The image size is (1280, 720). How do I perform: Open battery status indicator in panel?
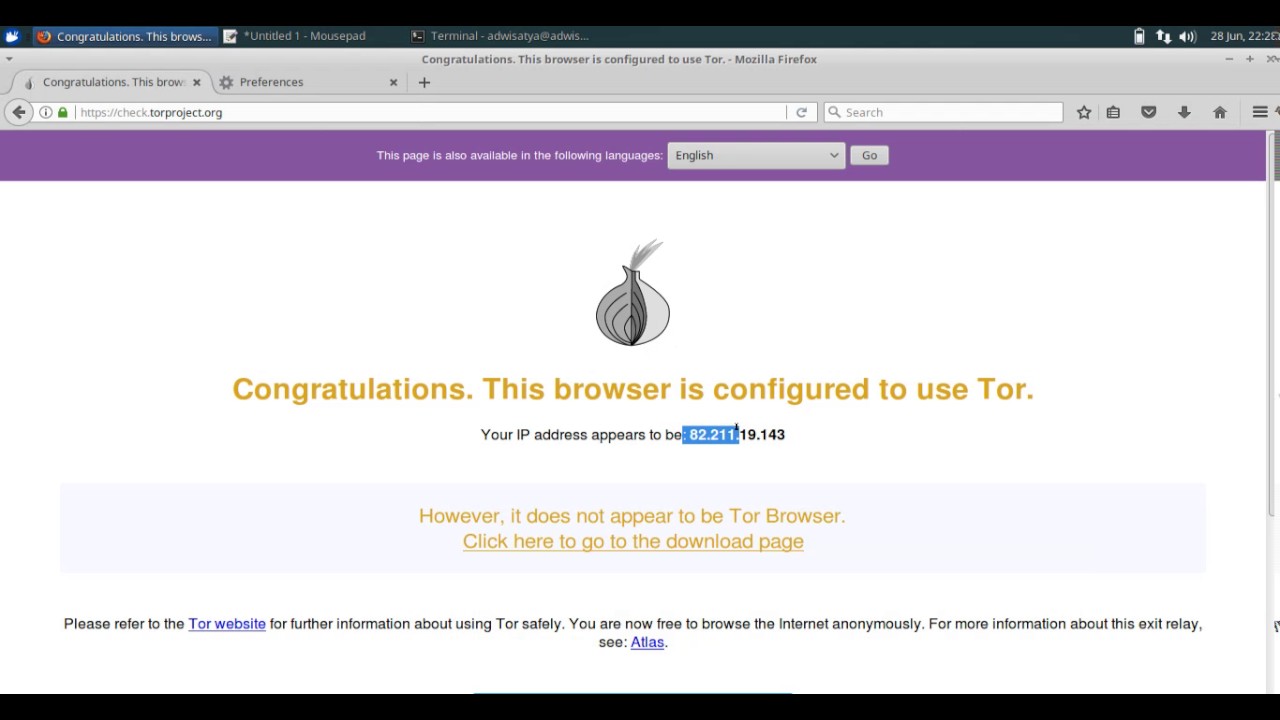pos(1139,36)
